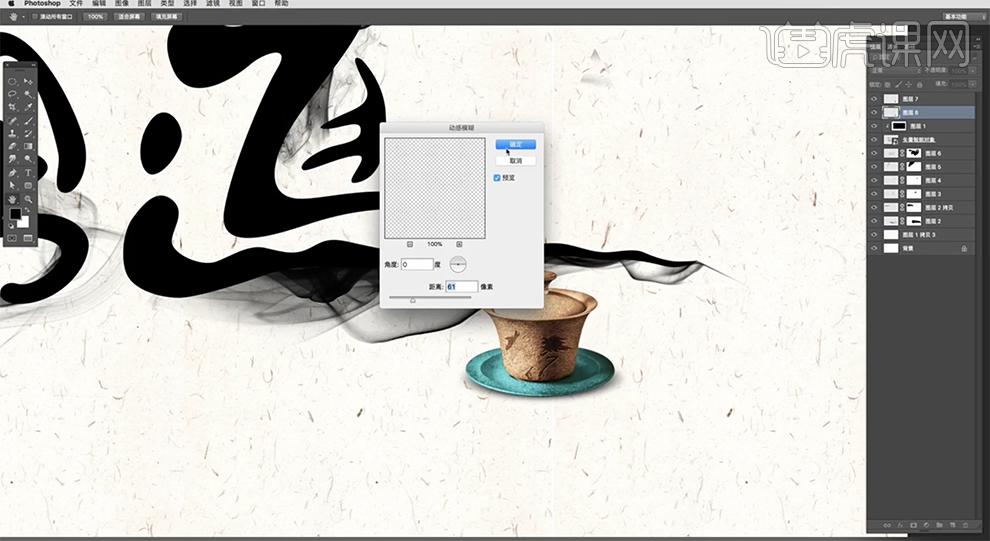Zoom out preview in Motion Blur dialog

410,244
